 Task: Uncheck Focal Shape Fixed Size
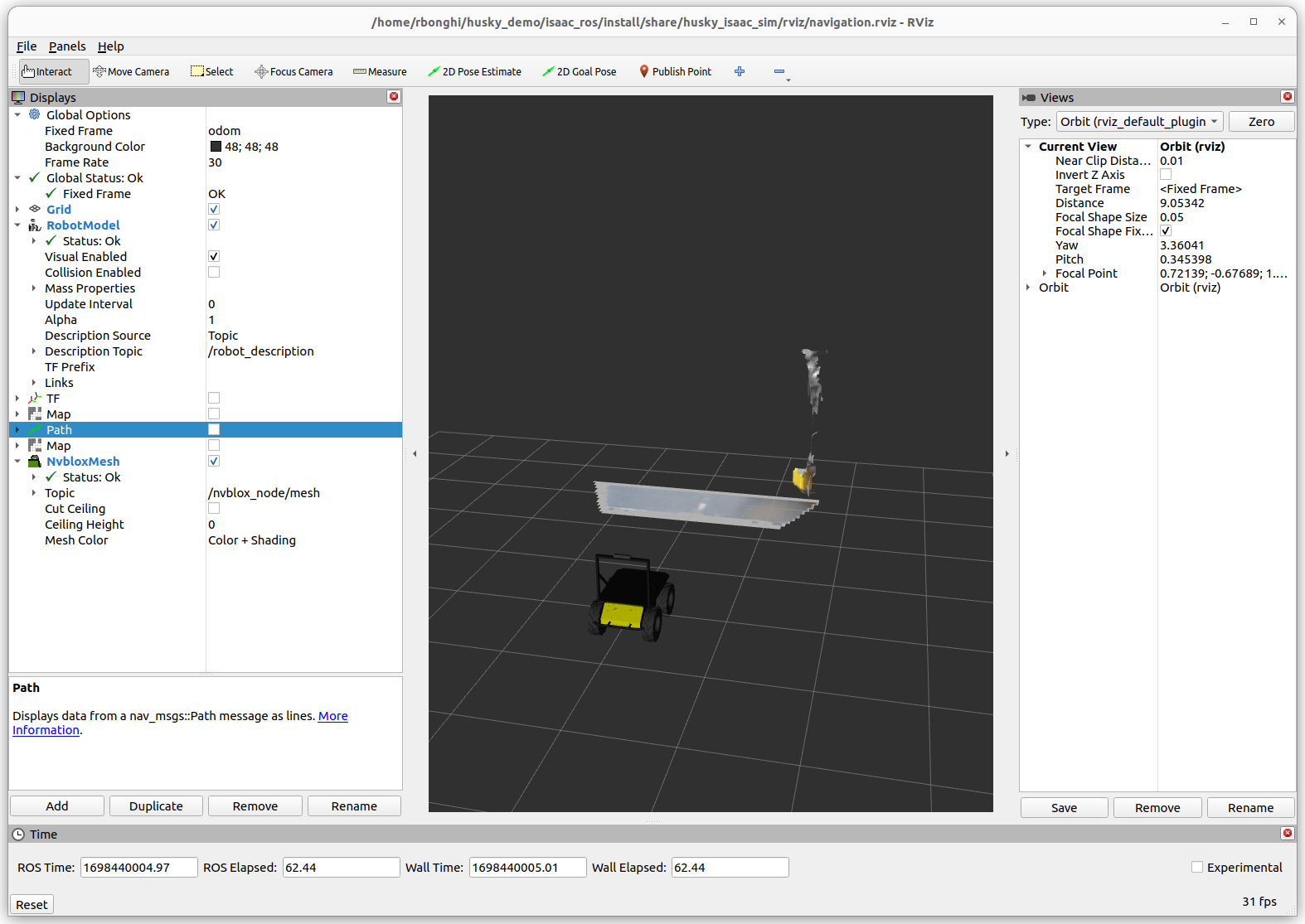1166,231
